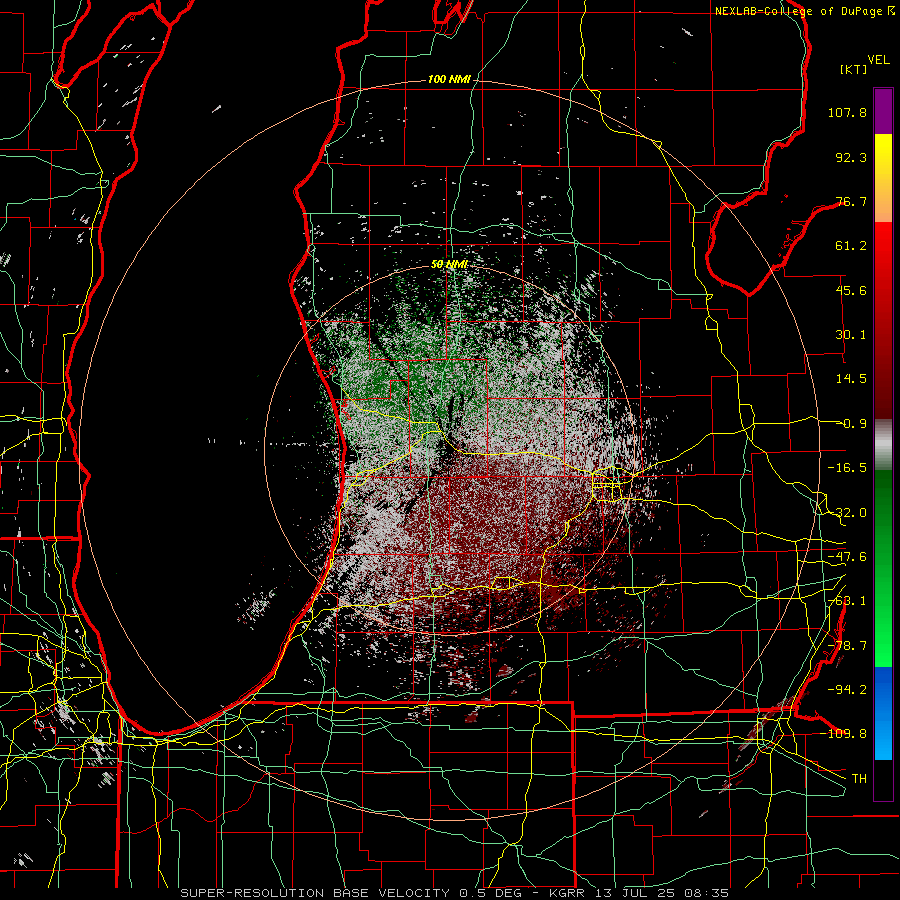Select the 14.5 legend value
This screenshot has width=900, height=900.
[x=851, y=379]
